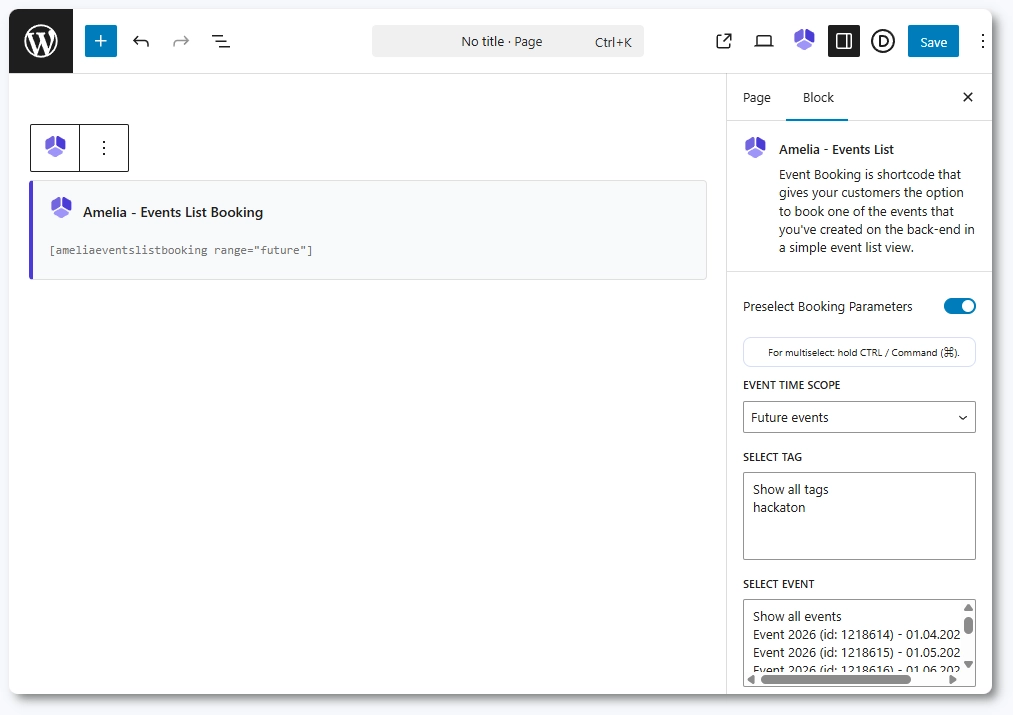This screenshot has height=715, width=1013.
Task: Open the No title · Page command bar
Action: coord(508,42)
